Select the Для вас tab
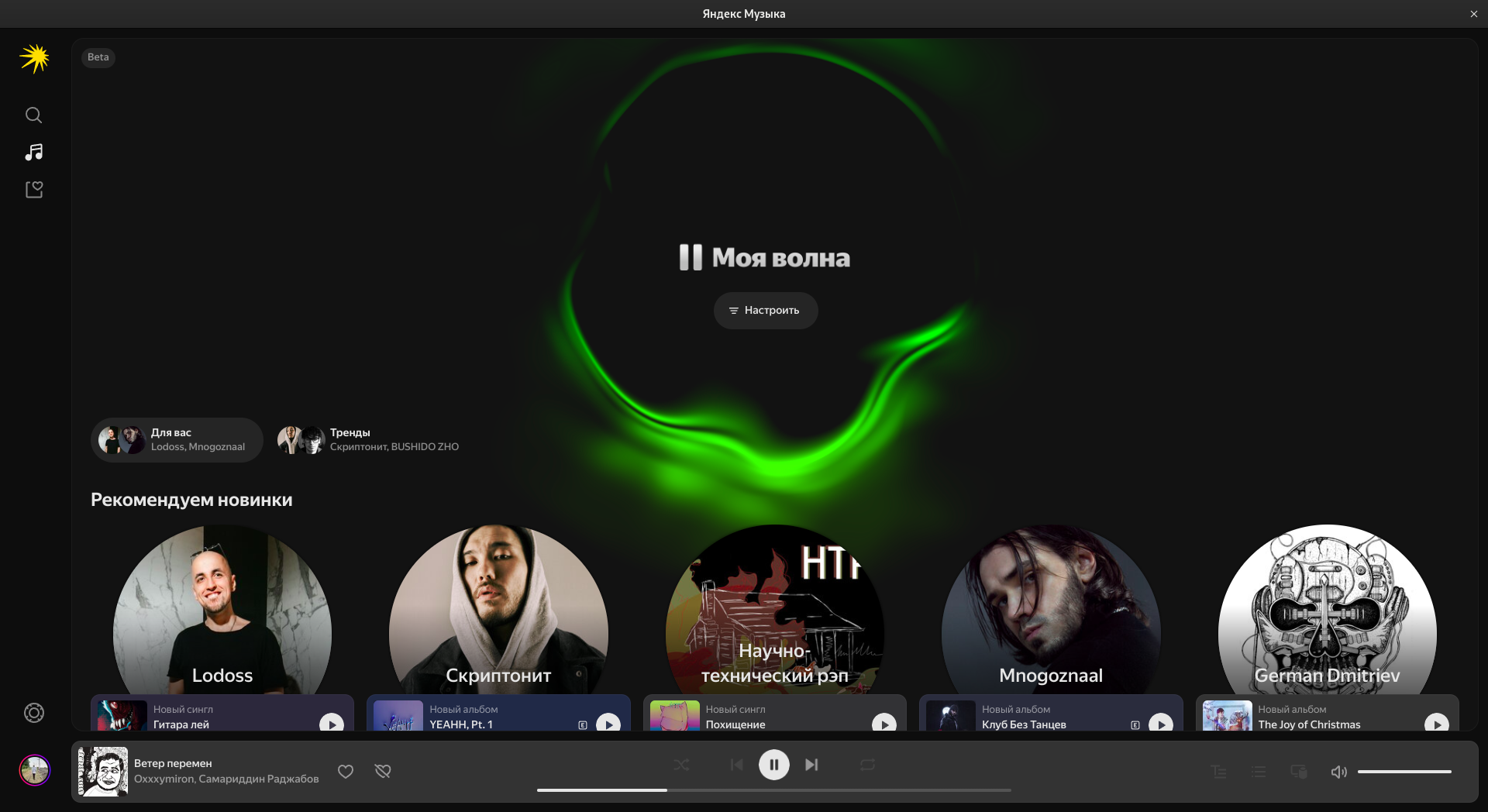The height and width of the screenshot is (812, 1488). (x=177, y=440)
